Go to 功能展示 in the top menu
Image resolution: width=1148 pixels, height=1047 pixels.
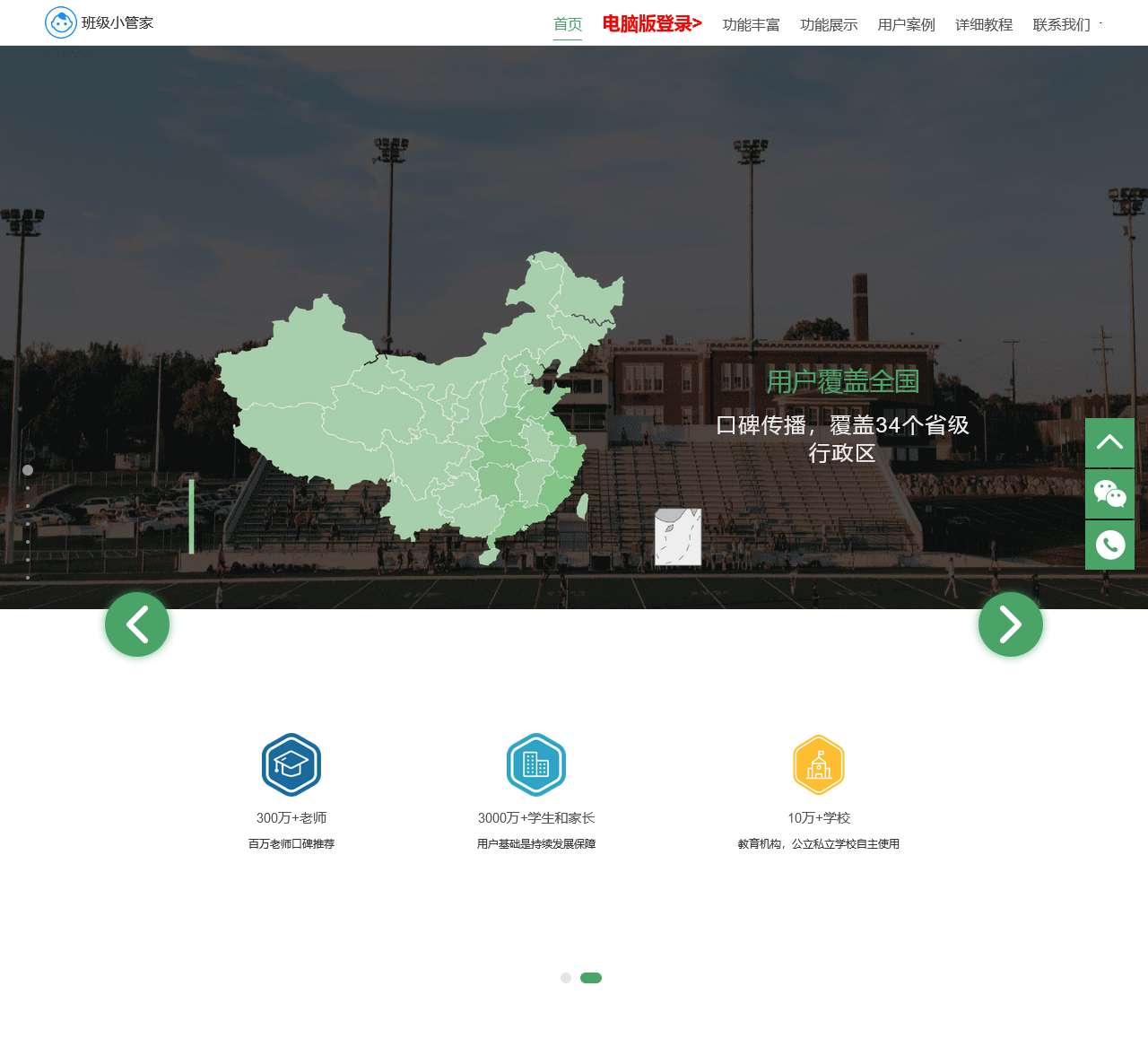click(829, 24)
